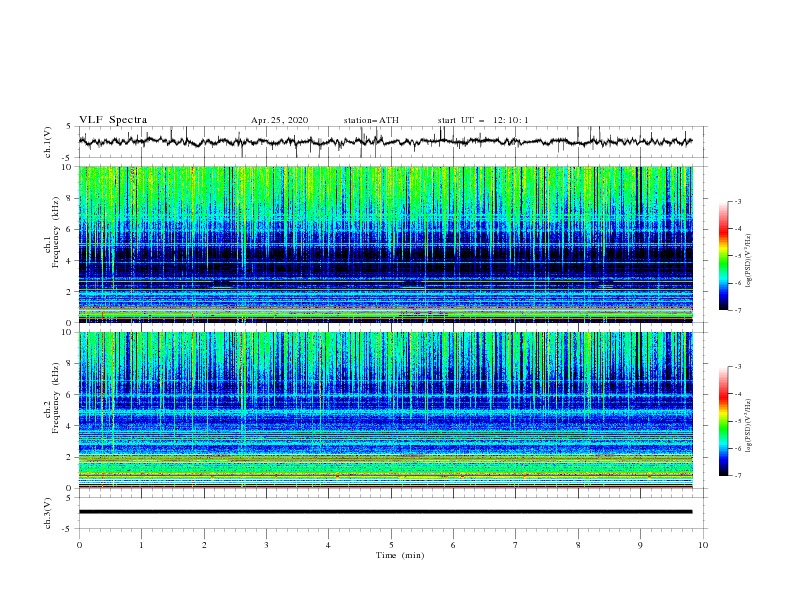Click the ch.2 spectrogram plot area

pos(385,410)
